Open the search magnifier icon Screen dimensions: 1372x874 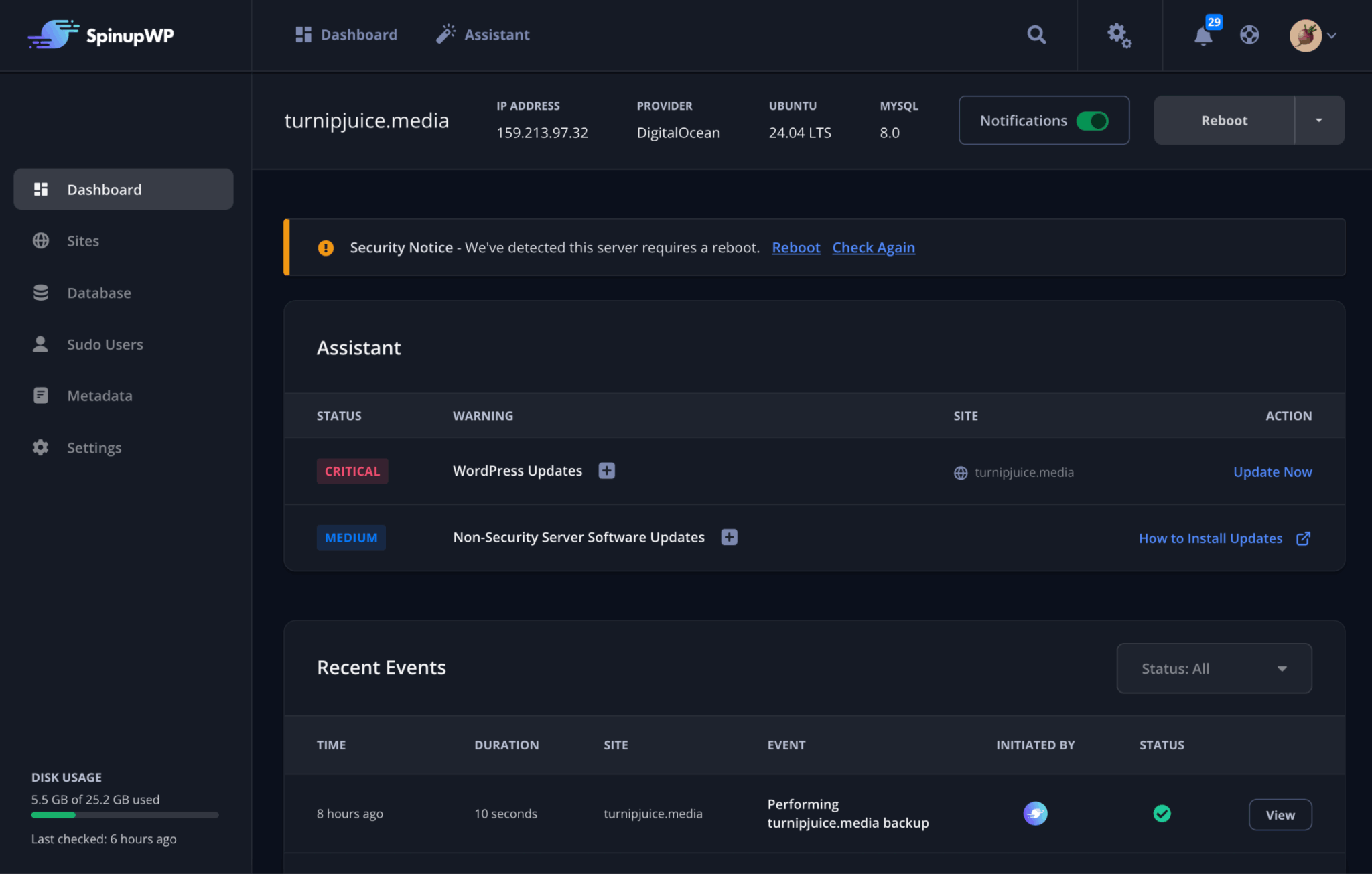point(1036,34)
